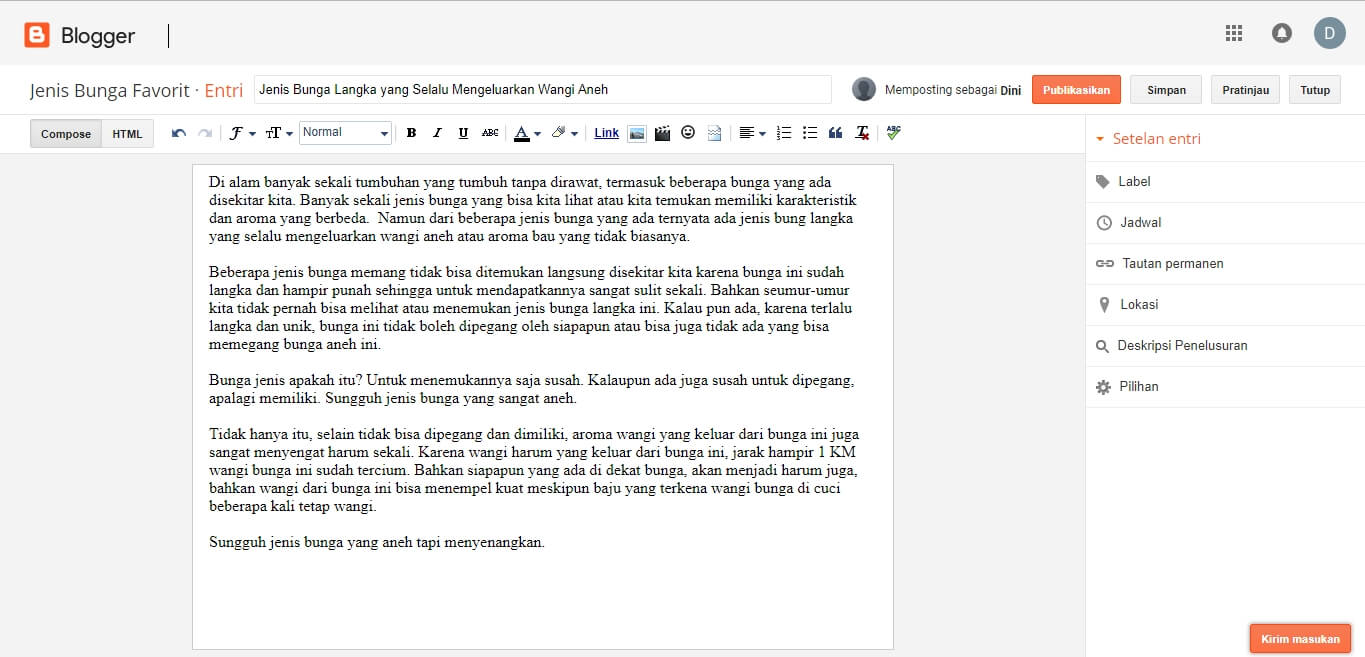The image size is (1365, 657).
Task: Undo the last editing action
Action: pos(180,132)
